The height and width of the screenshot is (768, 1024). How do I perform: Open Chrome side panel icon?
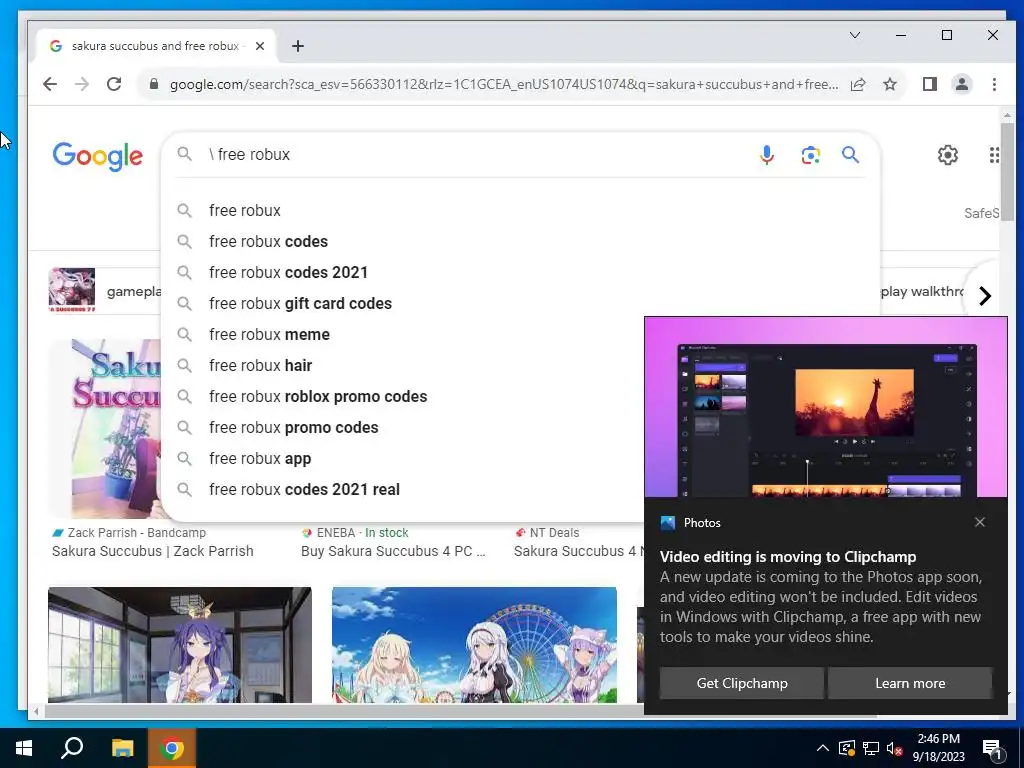coord(930,84)
